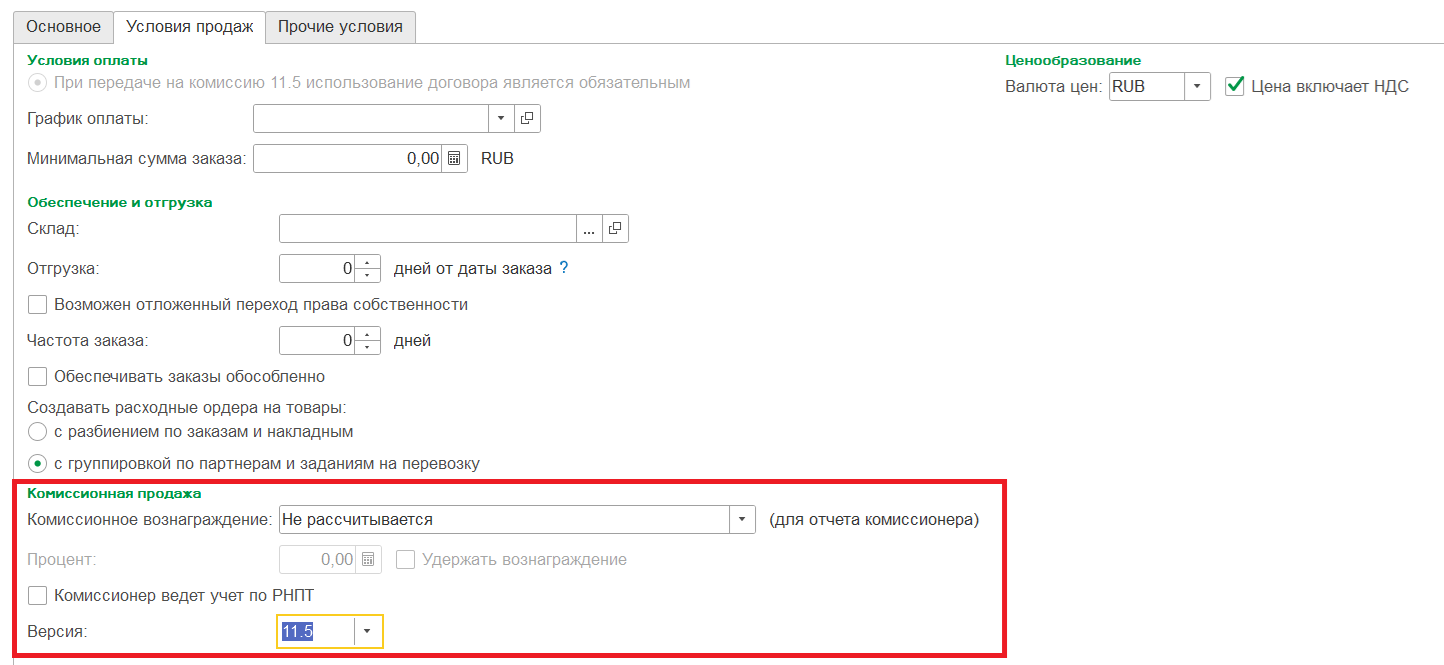This screenshot has width=1444, height=665.
Task: Select с разбиением по заказам и накладным
Action: [38, 432]
